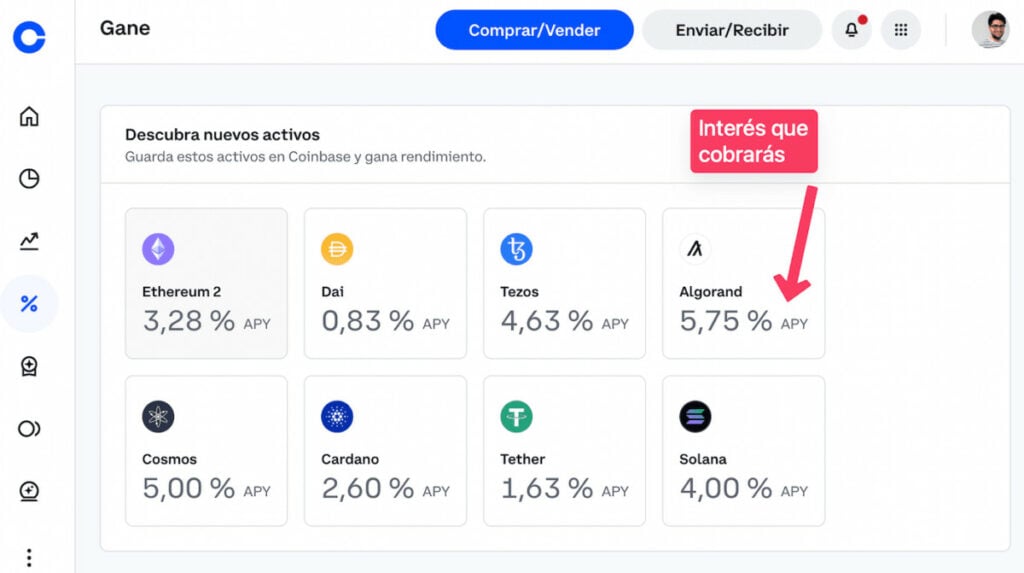
Task: Open the rewards badge sidebar icon
Action: pyautogui.click(x=29, y=366)
